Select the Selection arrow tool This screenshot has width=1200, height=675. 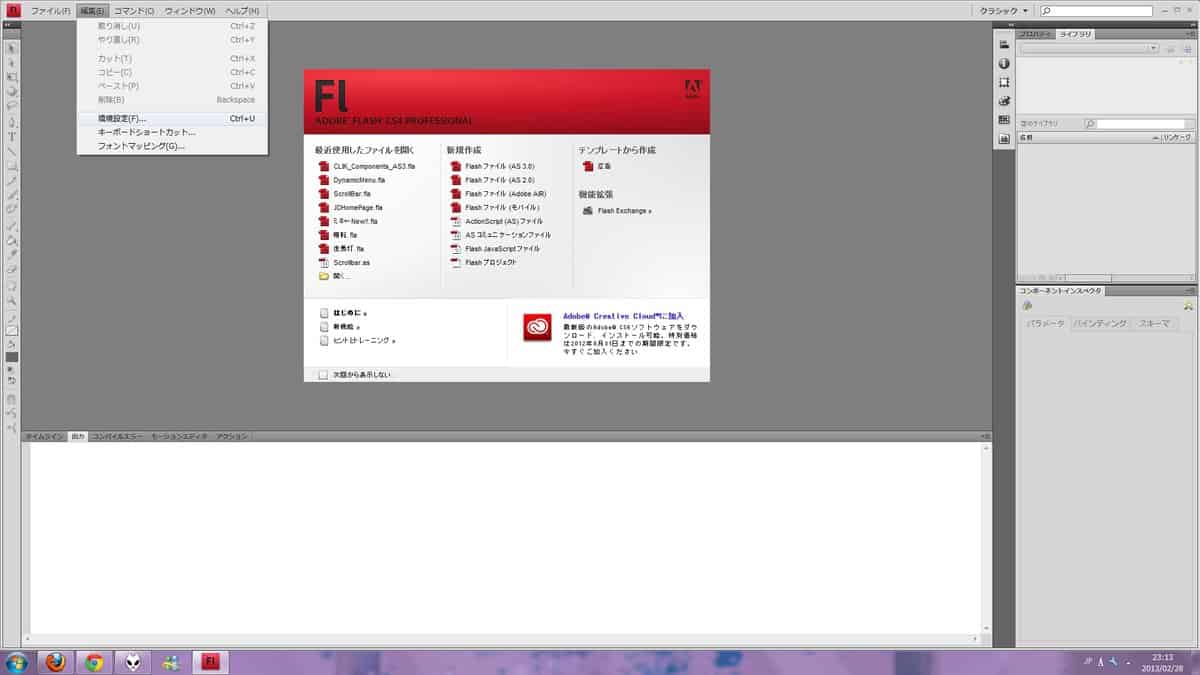(12, 47)
